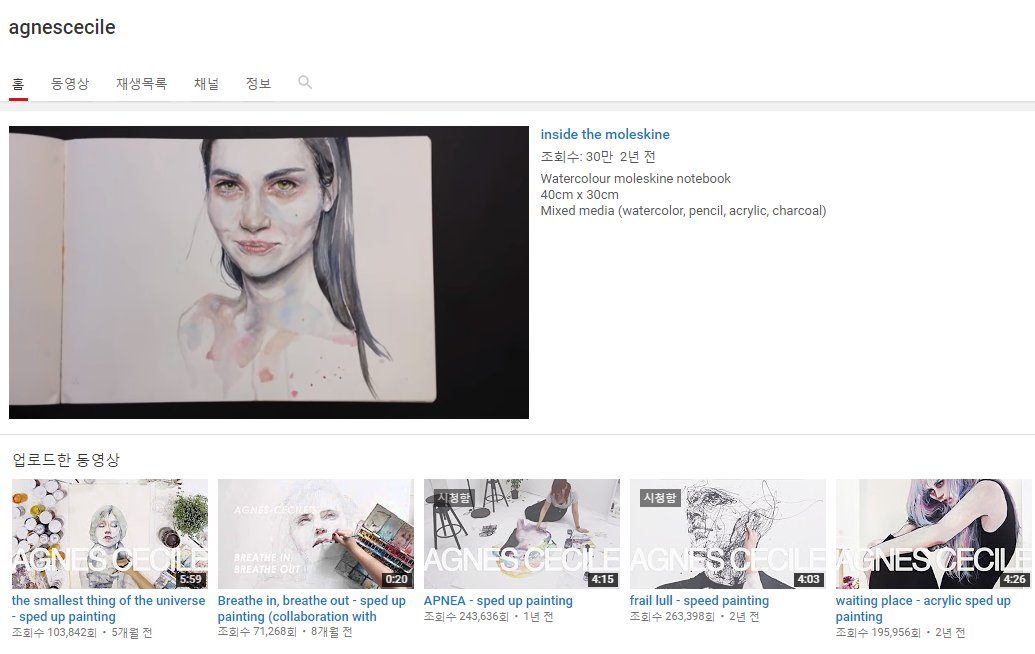Screen dimensions: 1035x654
Task: Open 'Breathe in, breathe out' video thumbnail
Action: tap(316, 534)
